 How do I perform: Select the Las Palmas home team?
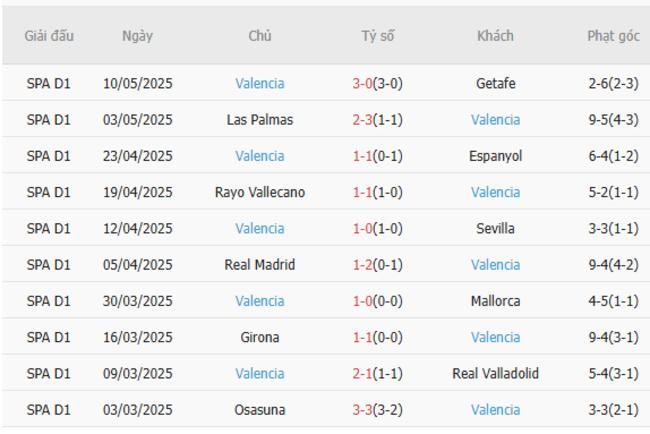click(260, 120)
